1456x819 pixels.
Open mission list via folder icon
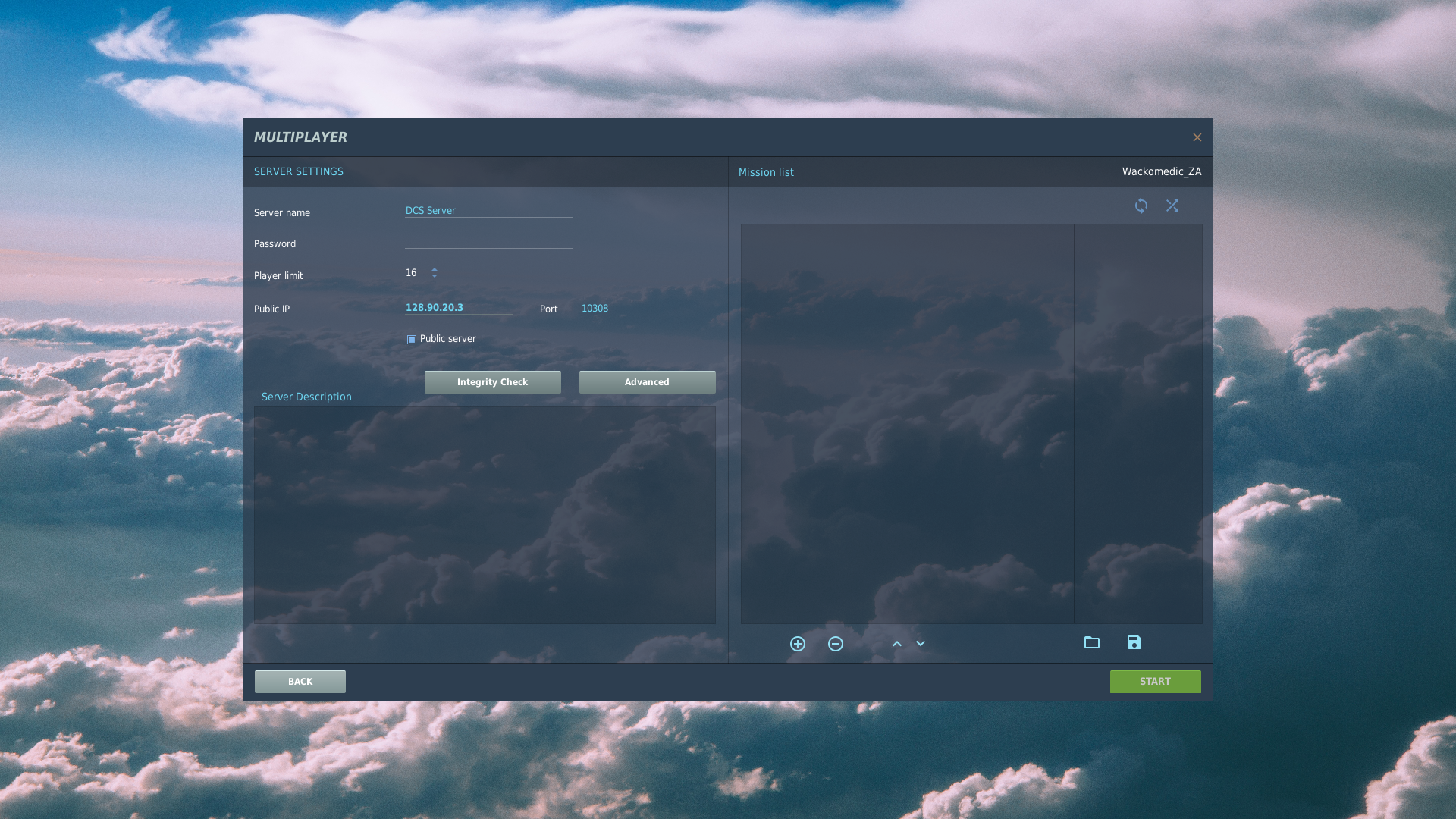(1092, 642)
